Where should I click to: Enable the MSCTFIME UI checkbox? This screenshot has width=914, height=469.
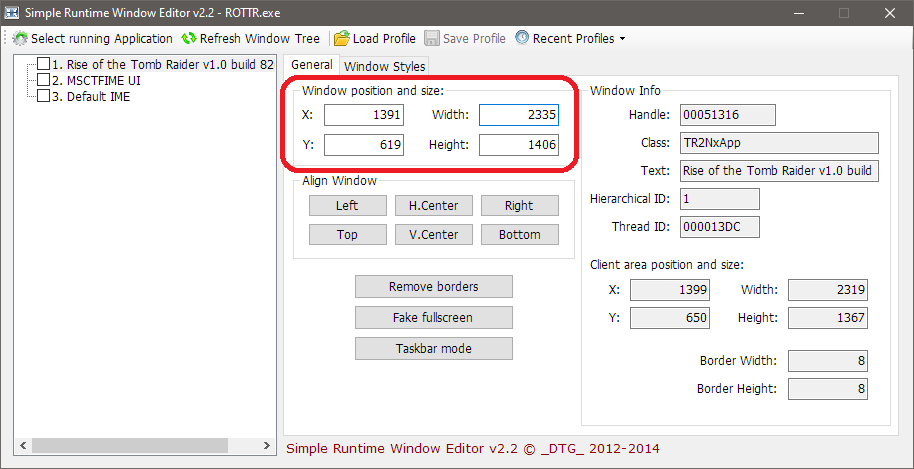pyautogui.click(x=43, y=80)
